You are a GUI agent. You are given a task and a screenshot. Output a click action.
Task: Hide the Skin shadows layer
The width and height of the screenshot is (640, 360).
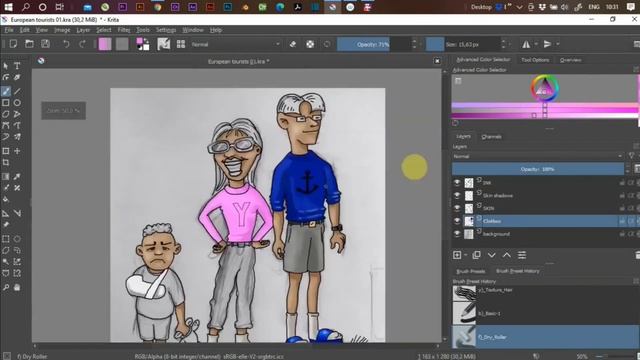457,196
